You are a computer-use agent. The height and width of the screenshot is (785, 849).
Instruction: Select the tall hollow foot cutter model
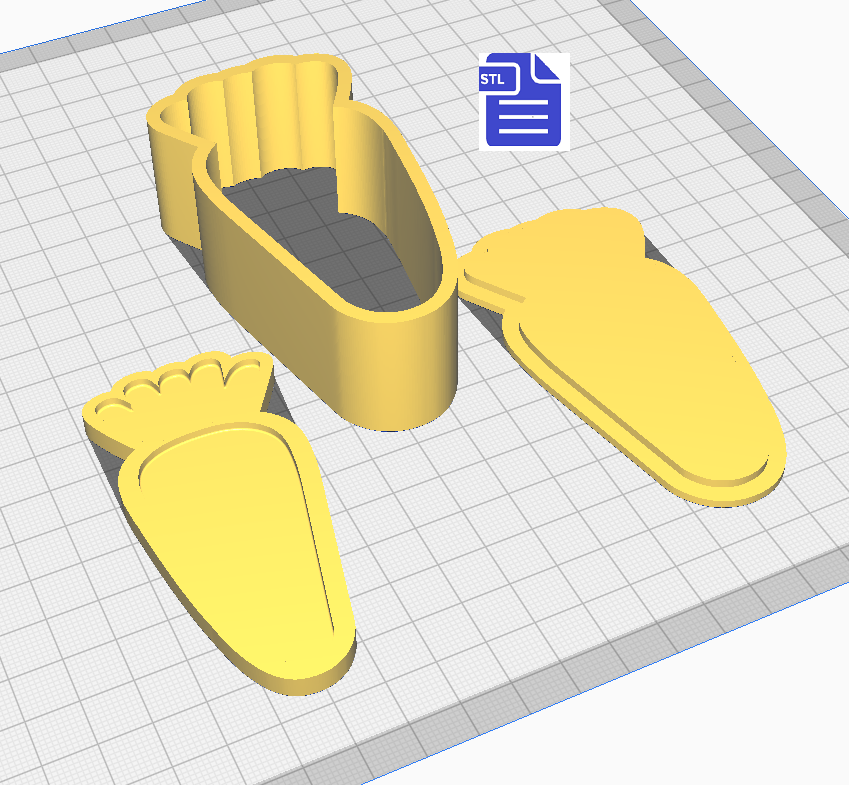point(400,370)
